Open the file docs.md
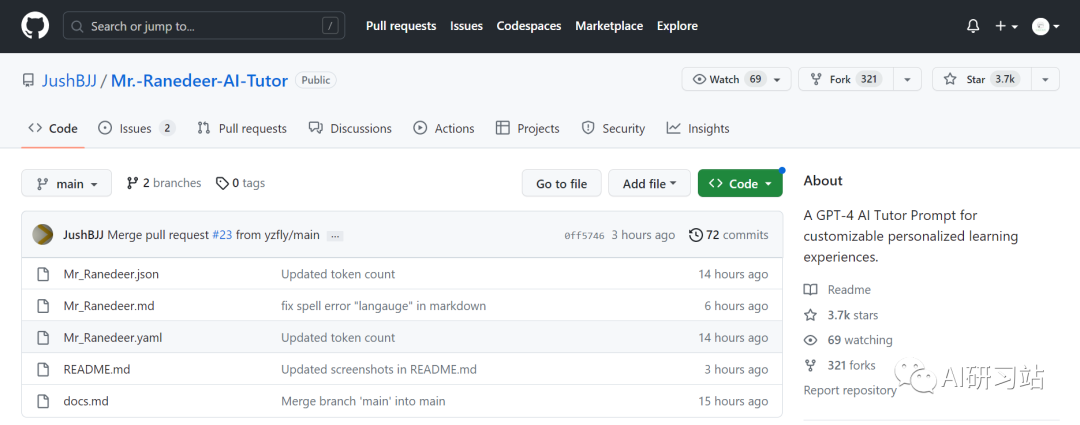The height and width of the screenshot is (425, 1080). coord(86,401)
